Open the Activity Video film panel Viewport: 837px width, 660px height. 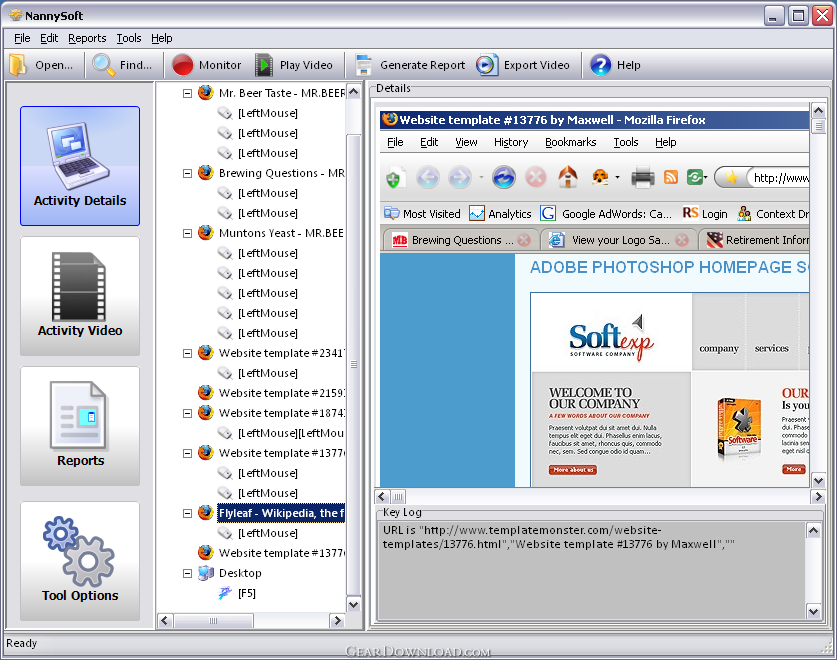coord(80,296)
